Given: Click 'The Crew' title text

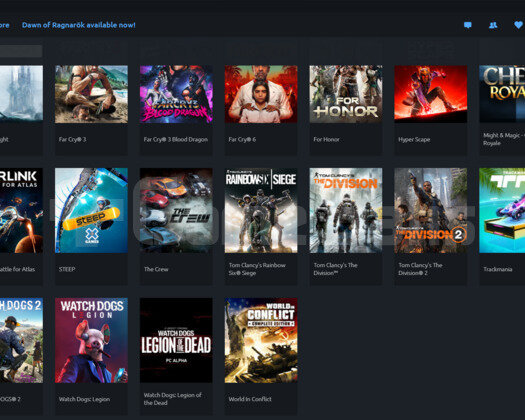Looking at the screenshot, I should pos(156,269).
